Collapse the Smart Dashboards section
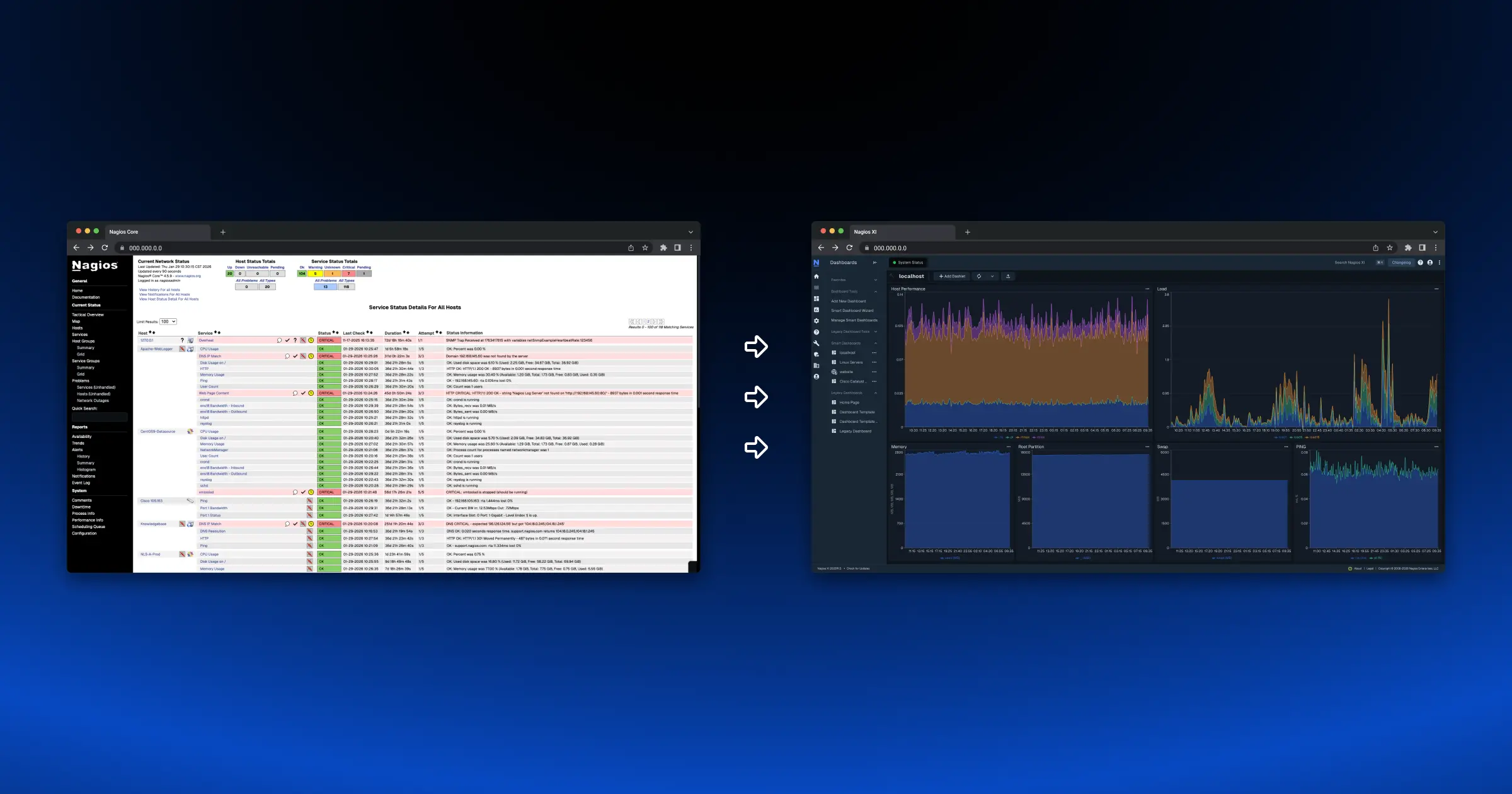 coord(875,343)
